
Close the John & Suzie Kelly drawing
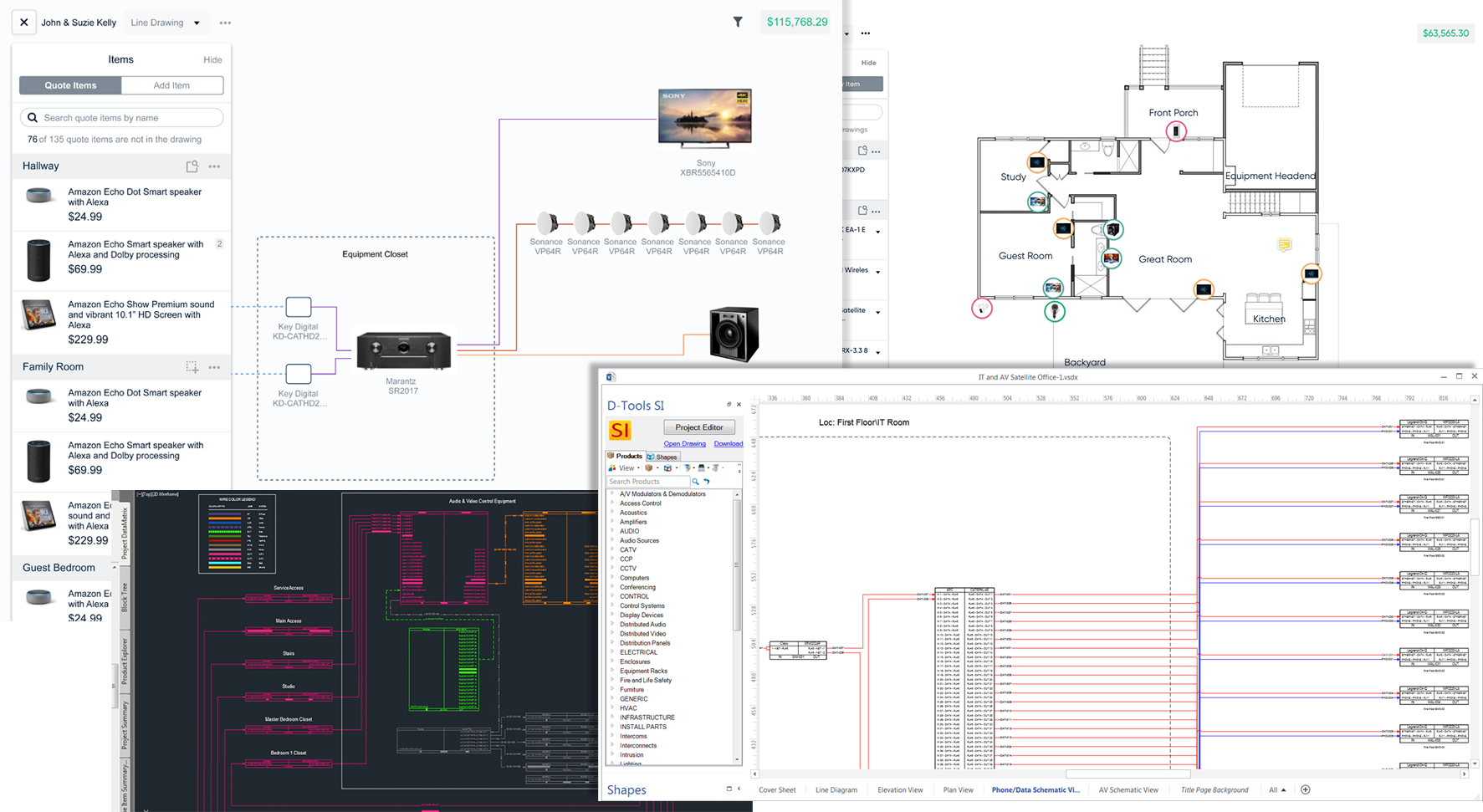pos(24,23)
